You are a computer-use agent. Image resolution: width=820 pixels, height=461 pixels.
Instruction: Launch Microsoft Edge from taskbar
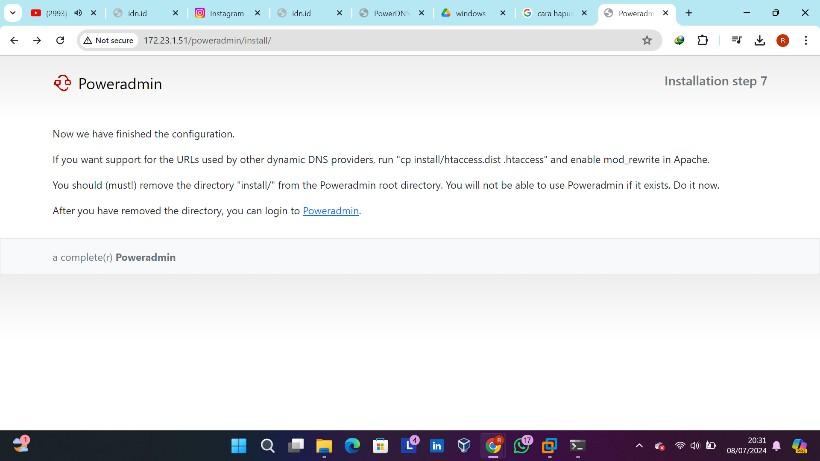352,446
